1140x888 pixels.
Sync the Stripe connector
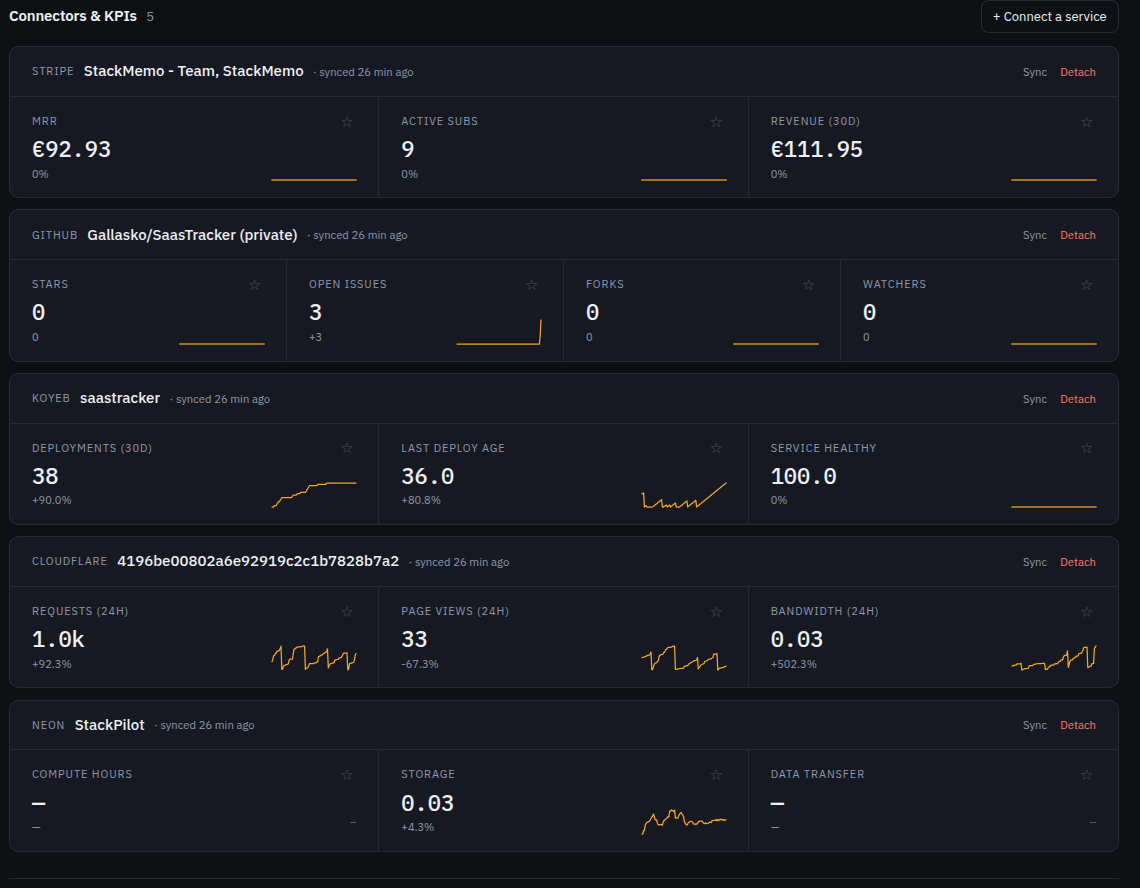point(1035,72)
